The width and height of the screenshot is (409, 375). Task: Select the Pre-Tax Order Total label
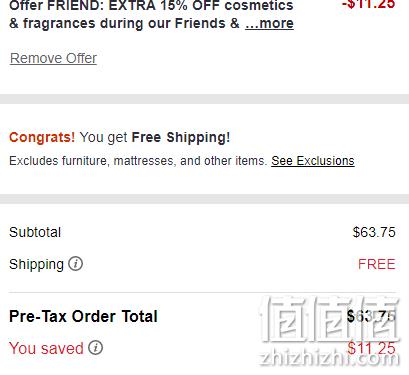pos(83,316)
